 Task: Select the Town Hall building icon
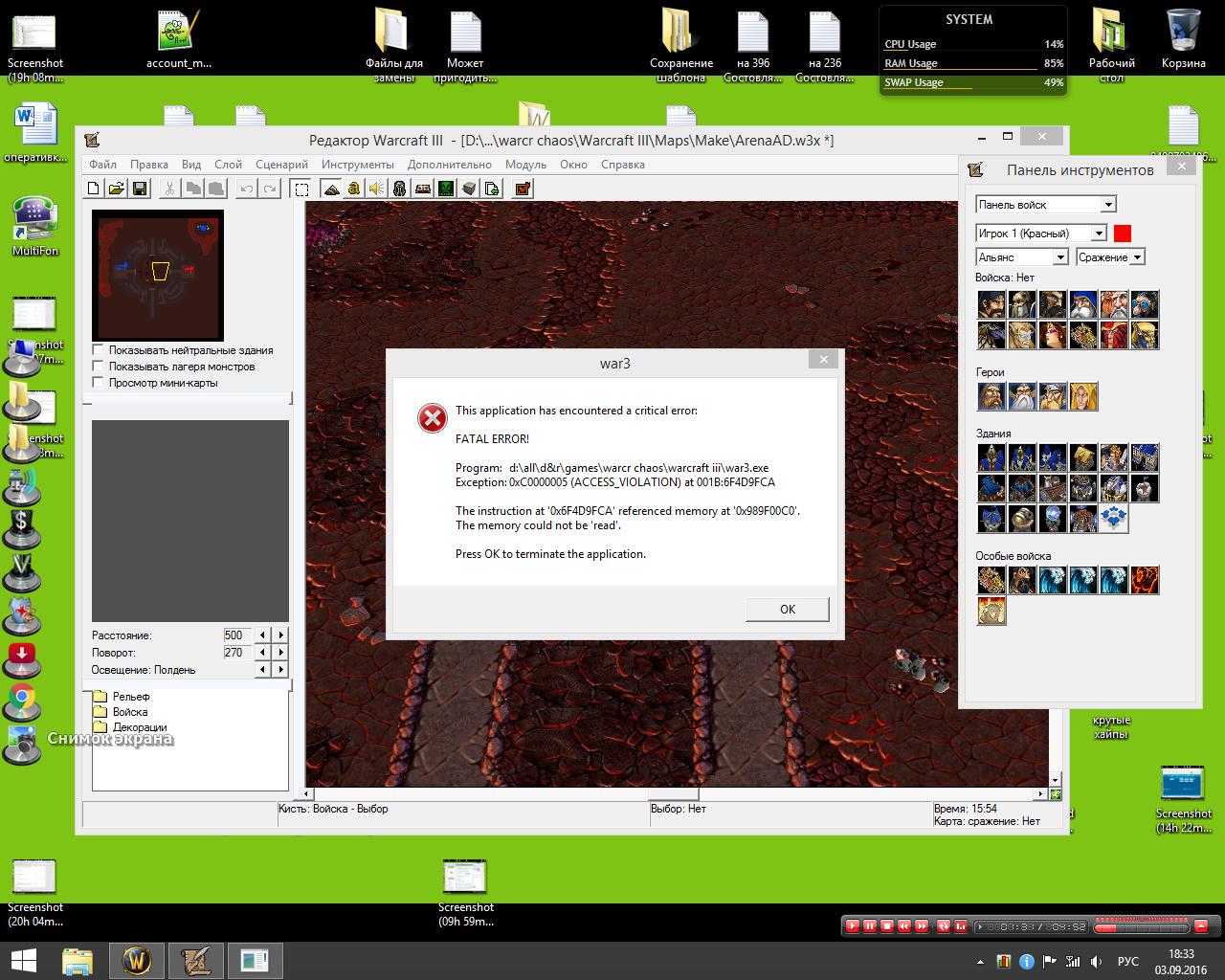[x=991, y=457]
